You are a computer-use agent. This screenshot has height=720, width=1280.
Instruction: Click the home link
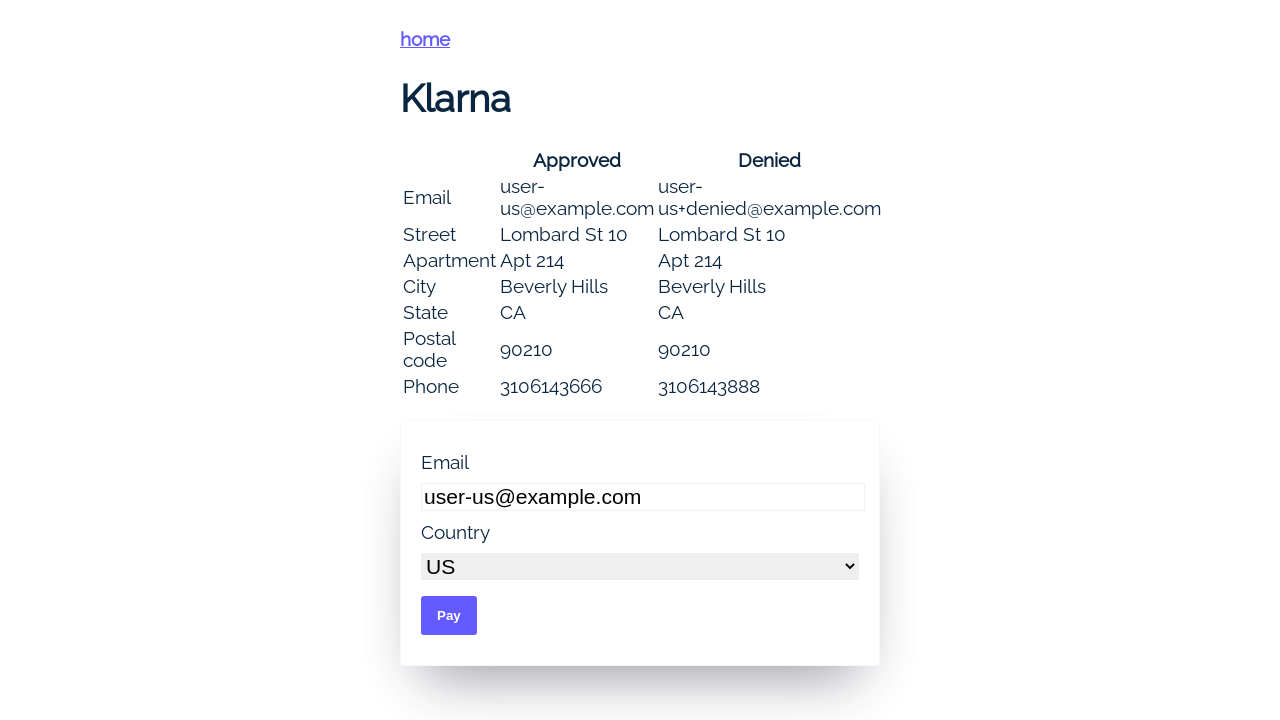click(x=425, y=39)
